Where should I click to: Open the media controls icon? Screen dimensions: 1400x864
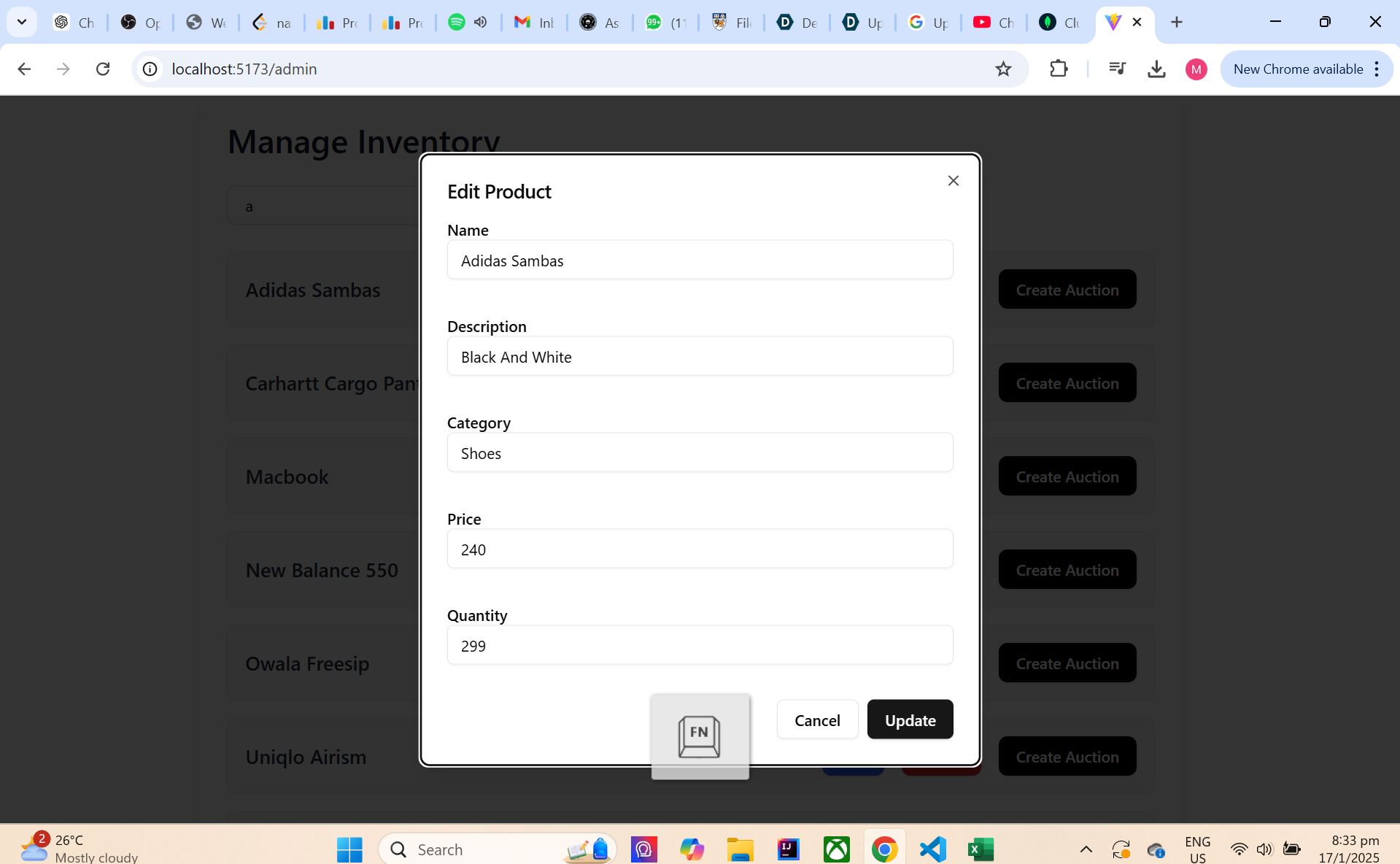pos(1117,69)
